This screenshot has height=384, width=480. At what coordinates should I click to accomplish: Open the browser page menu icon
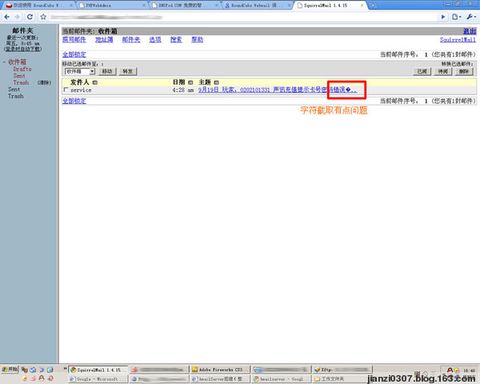(456, 17)
